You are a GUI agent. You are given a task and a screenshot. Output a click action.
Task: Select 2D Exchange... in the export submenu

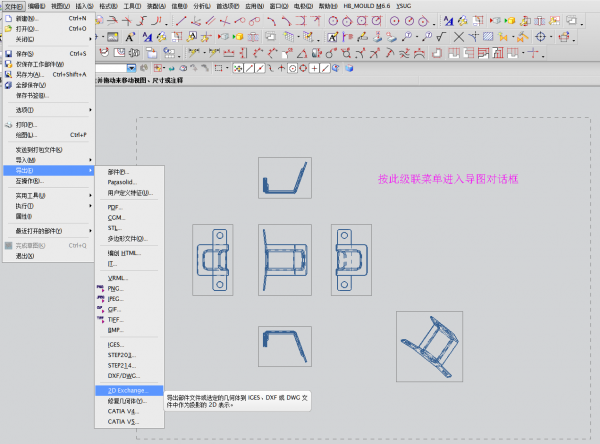point(129,390)
